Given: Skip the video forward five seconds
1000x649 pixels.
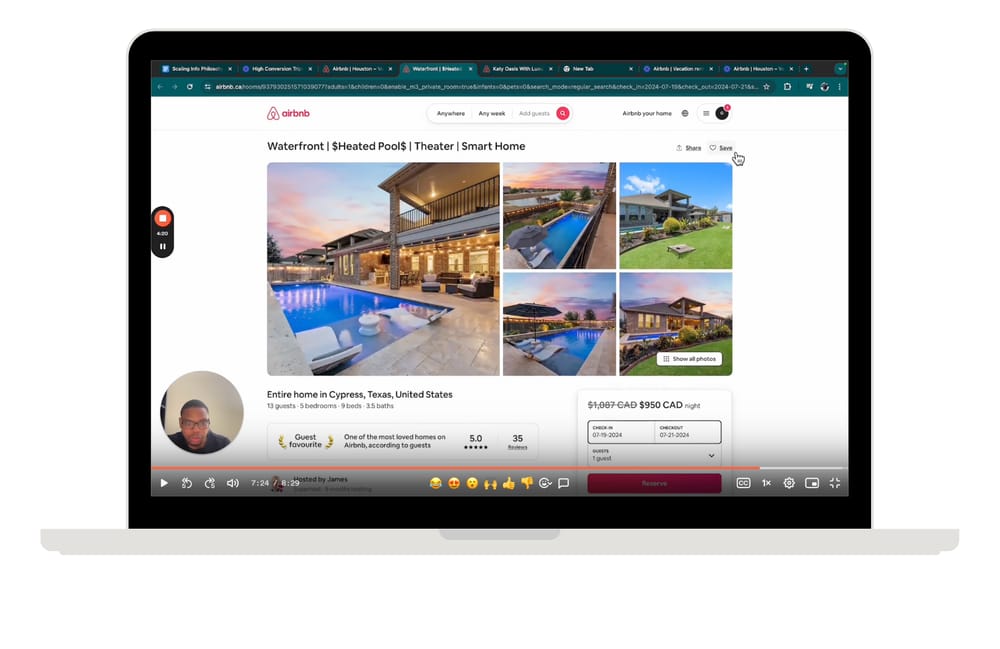Looking at the screenshot, I should (x=210, y=483).
